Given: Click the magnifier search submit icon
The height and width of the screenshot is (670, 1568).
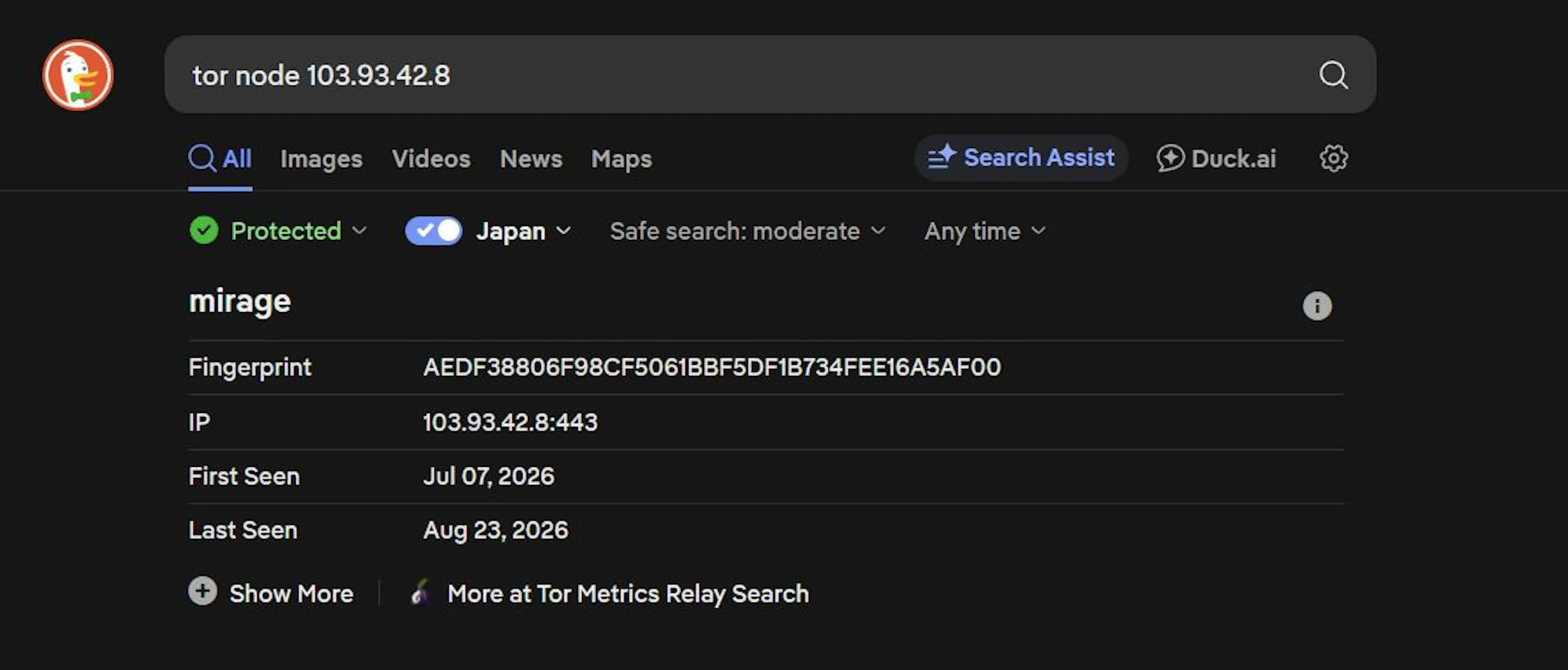Looking at the screenshot, I should click(1333, 75).
